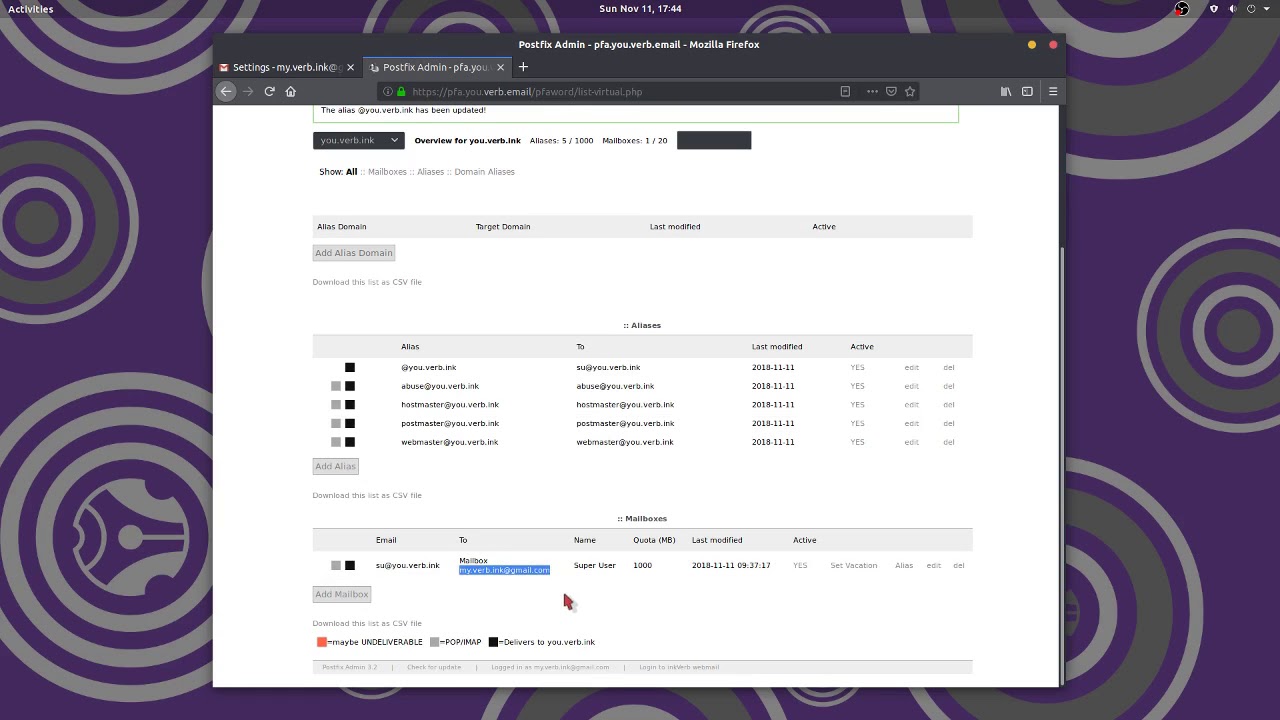Bookmark this page with the star
Image resolution: width=1280 pixels, height=720 pixels.
[x=910, y=91]
